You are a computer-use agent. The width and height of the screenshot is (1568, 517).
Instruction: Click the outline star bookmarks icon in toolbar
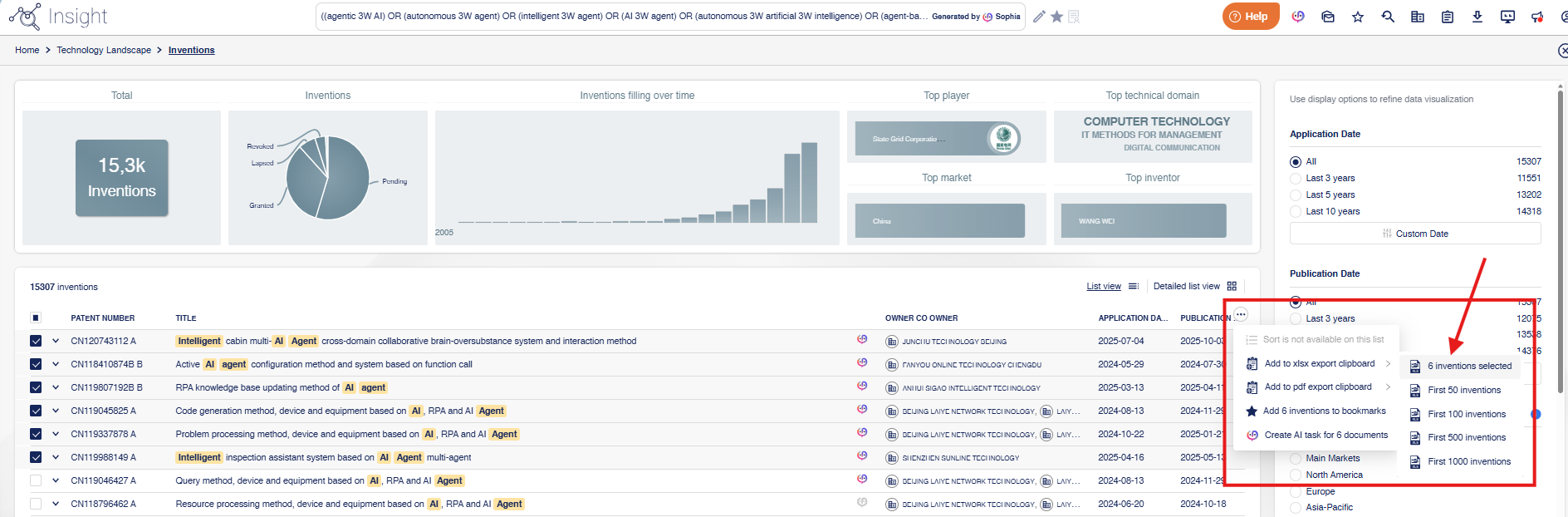tap(1358, 17)
